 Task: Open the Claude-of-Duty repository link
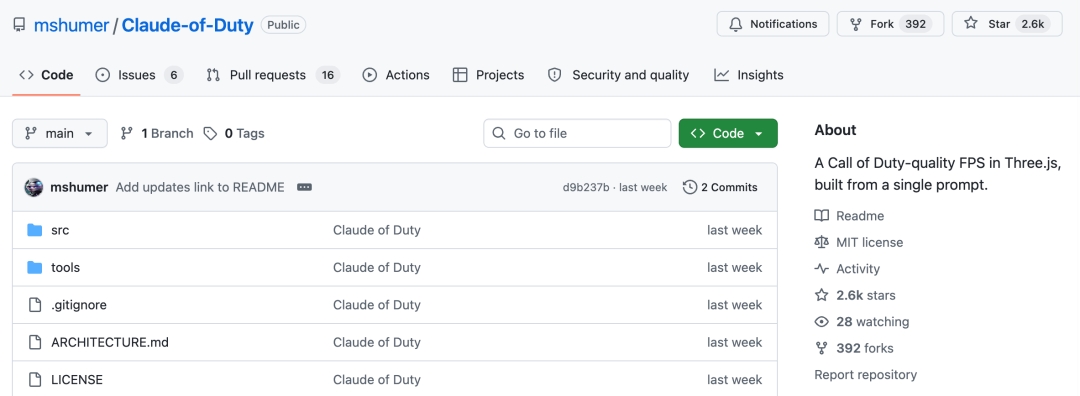click(187, 25)
